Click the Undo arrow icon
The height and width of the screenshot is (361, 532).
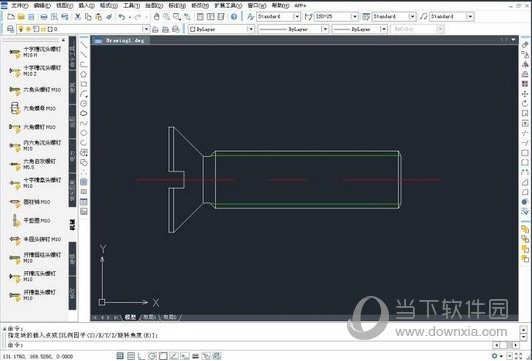(121, 17)
